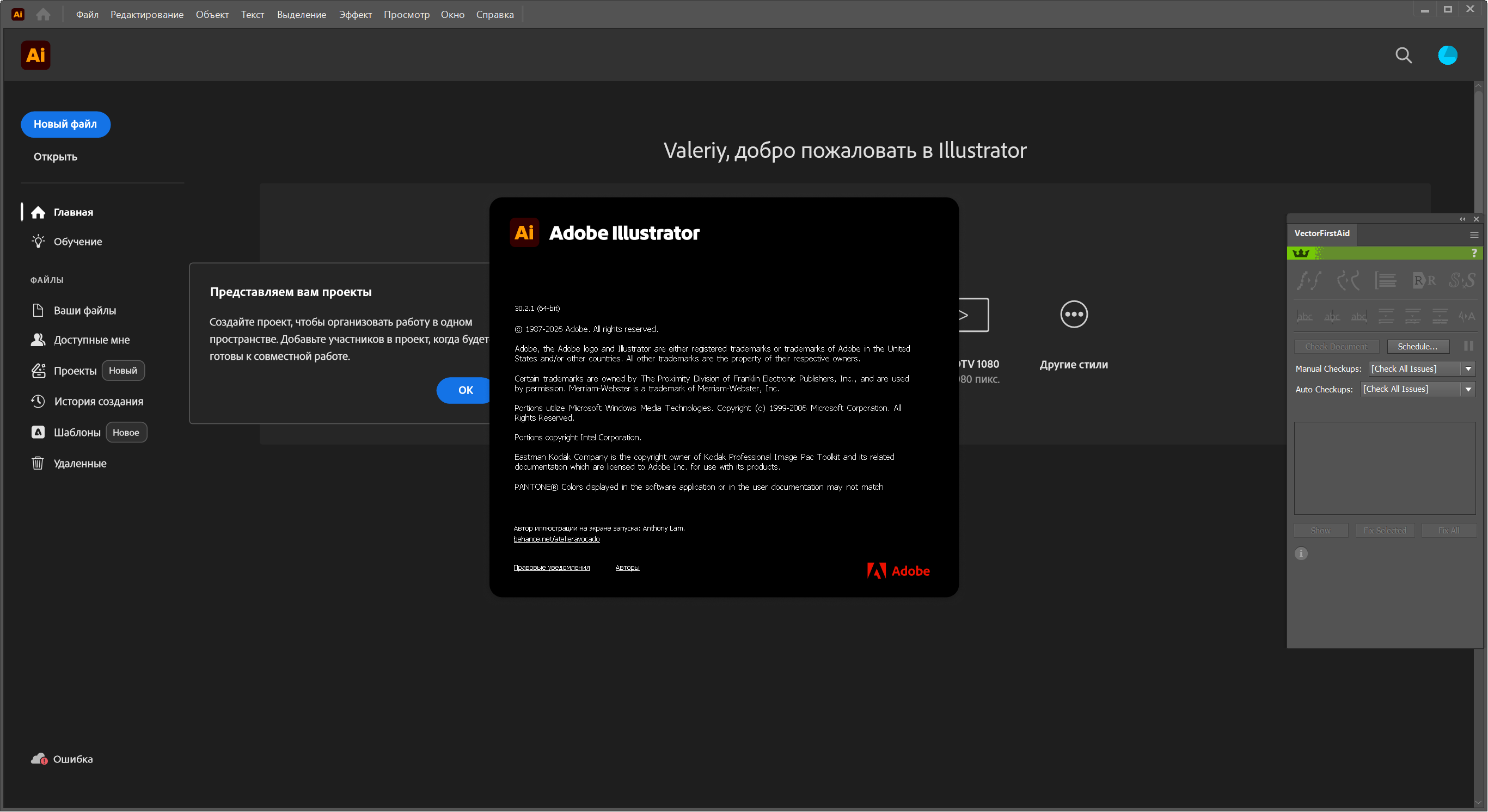1488x812 pixels.
Task: Click the Ошибка cloud error icon
Action: (x=39, y=759)
